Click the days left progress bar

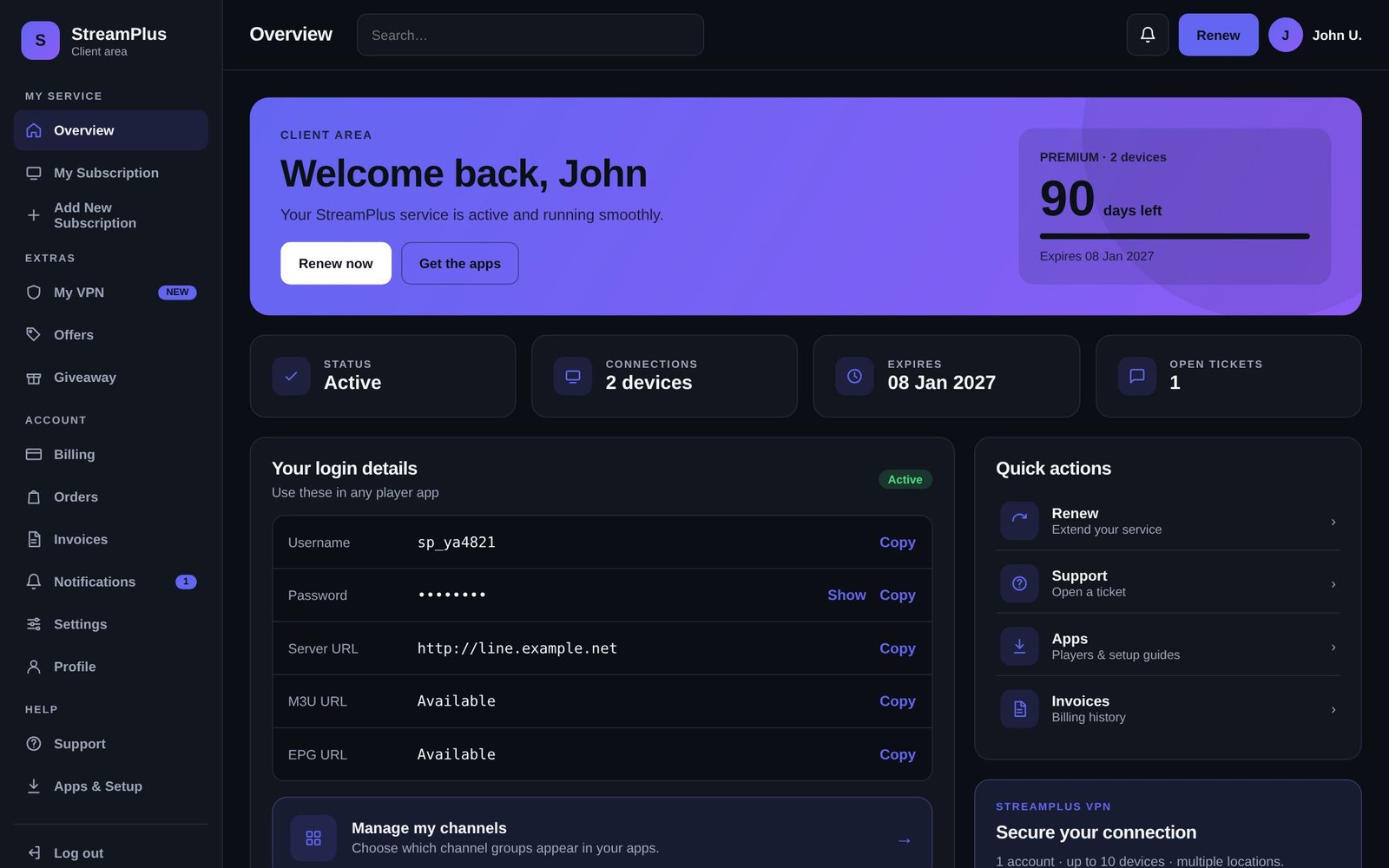(1175, 236)
